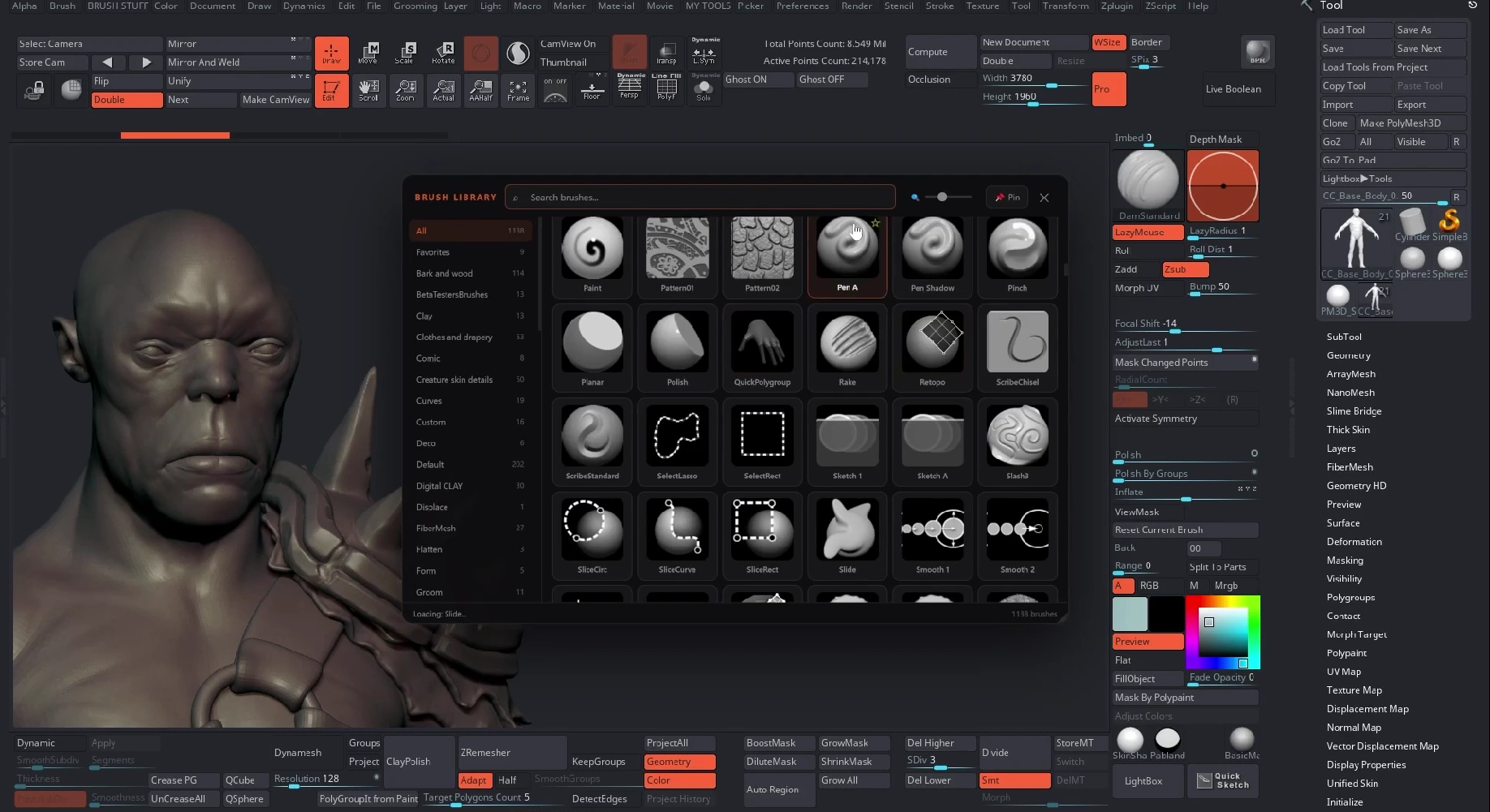The width and height of the screenshot is (1490, 812).
Task: Click the Make CamView button
Action: pyautogui.click(x=275, y=100)
